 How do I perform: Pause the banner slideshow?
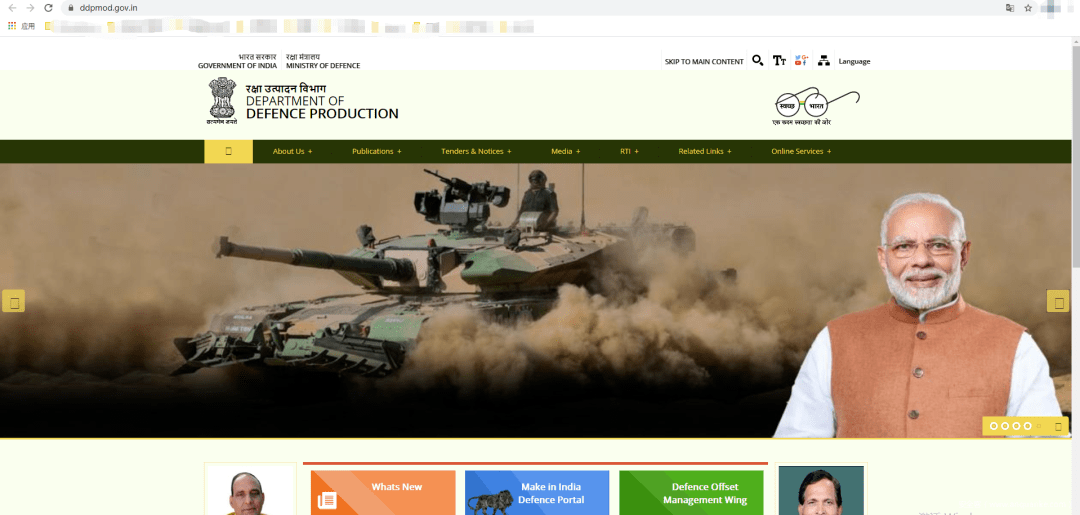click(1059, 426)
